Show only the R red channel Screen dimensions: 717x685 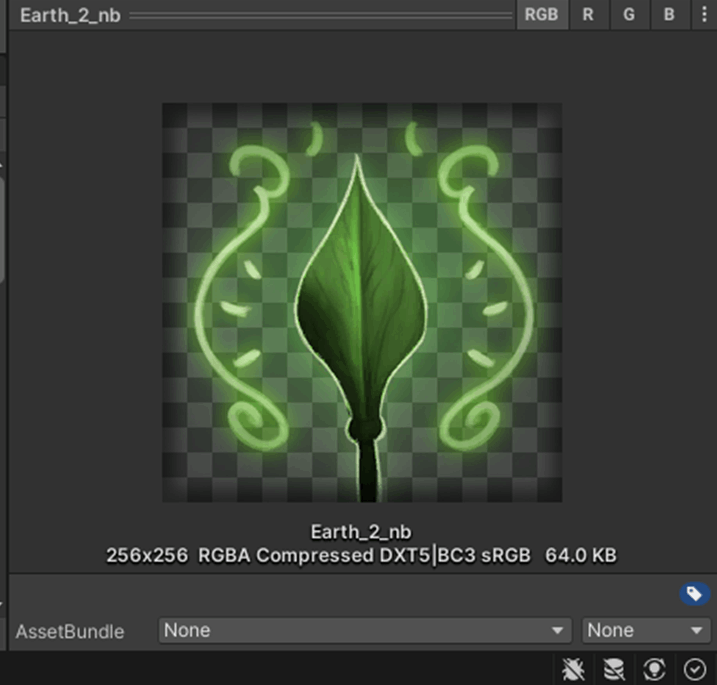(x=589, y=15)
